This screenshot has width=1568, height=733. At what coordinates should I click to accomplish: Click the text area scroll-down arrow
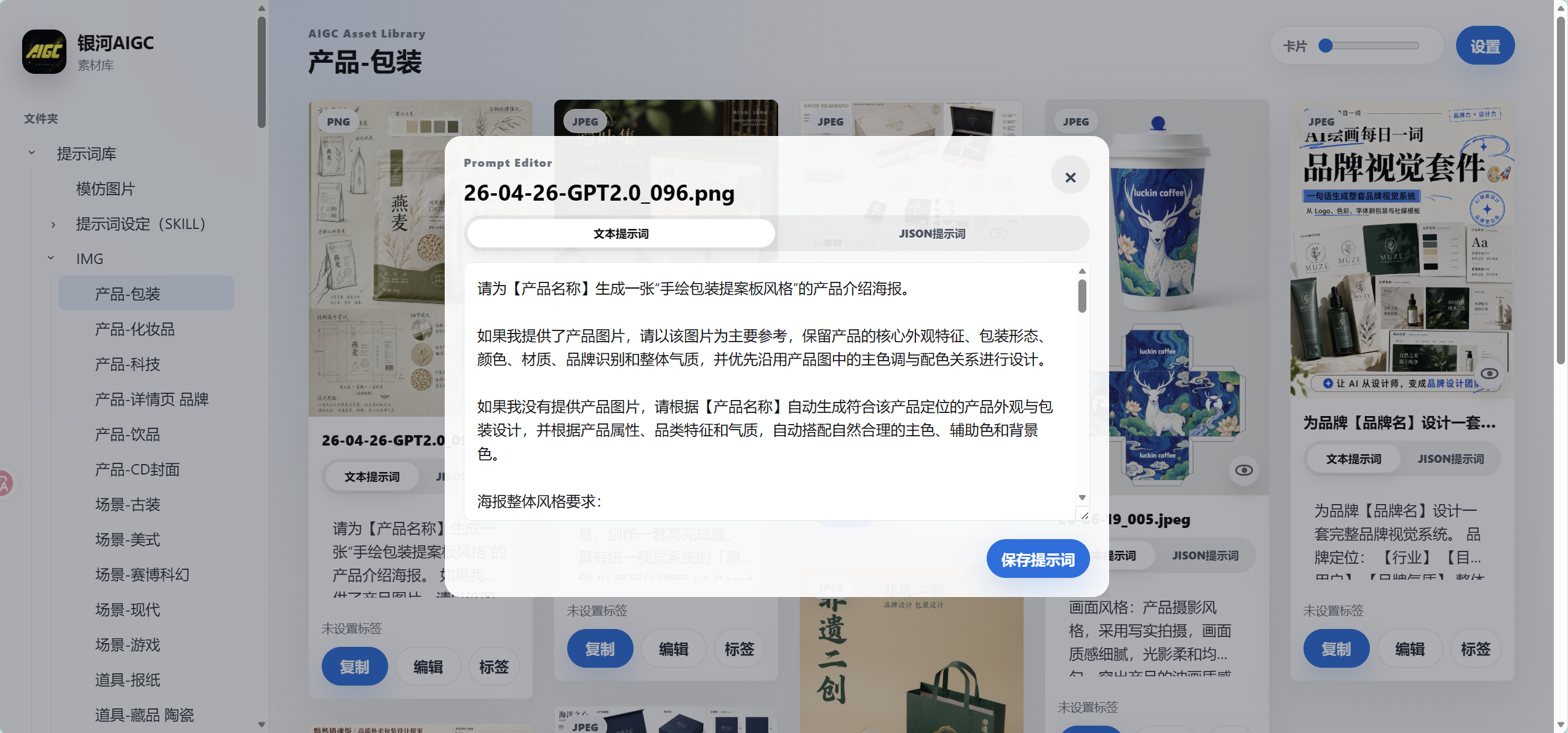tap(1082, 497)
